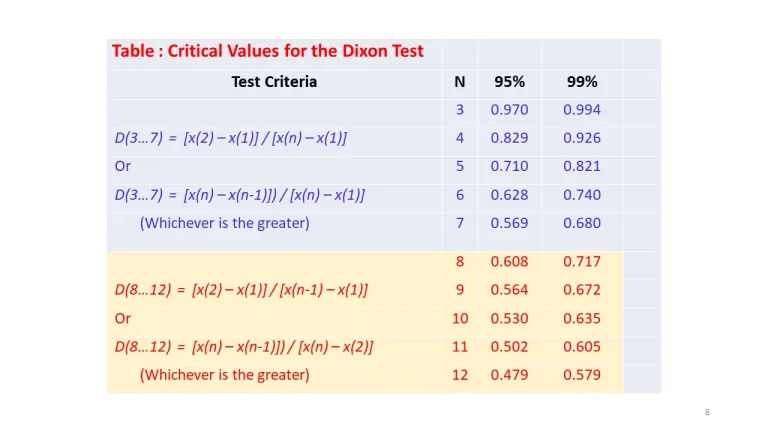Click the 0.994 value in the 99% column

coord(582,110)
